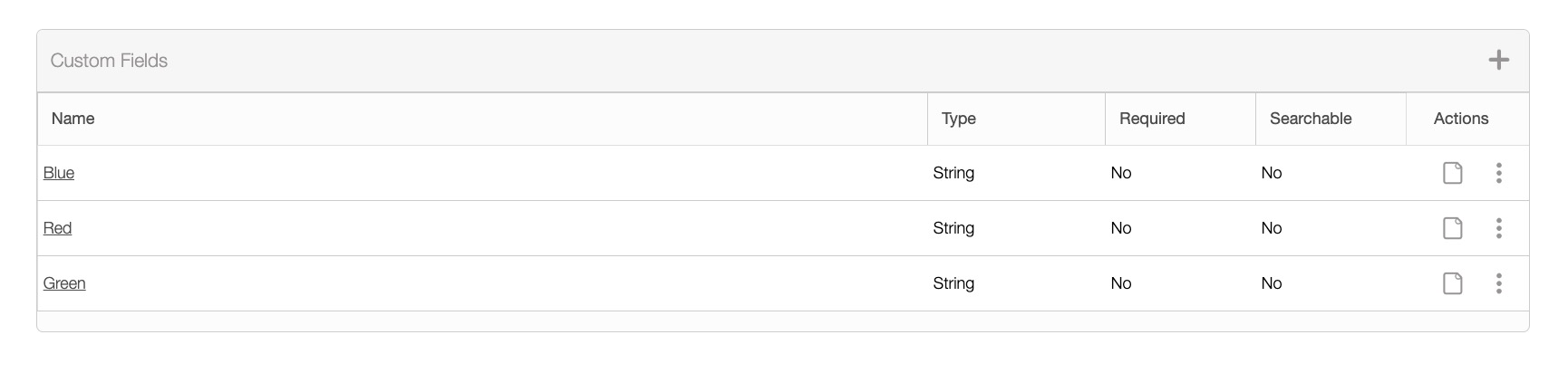Viewport: 1568px width, 373px height.
Task: Open the Red custom field link
Action: tap(57, 228)
